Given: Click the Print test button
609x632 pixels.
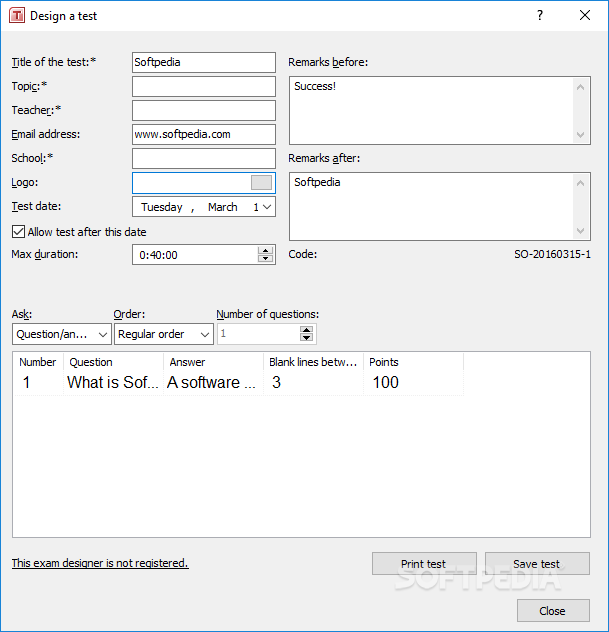Looking at the screenshot, I should coord(424,563).
